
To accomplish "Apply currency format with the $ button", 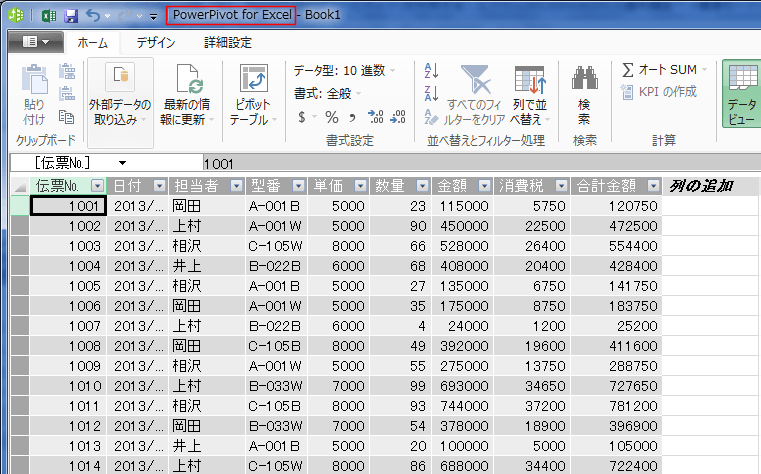I will (x=302, y=117).
